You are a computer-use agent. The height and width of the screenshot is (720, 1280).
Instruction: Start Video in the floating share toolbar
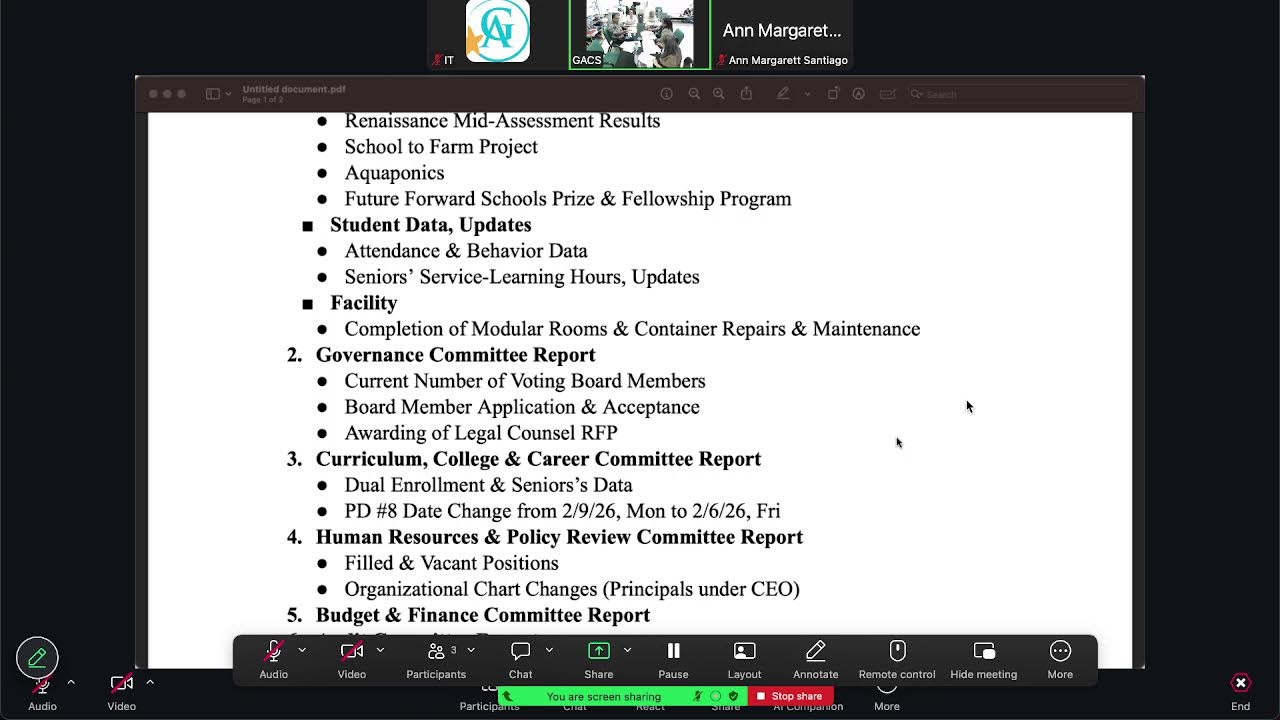351,660
